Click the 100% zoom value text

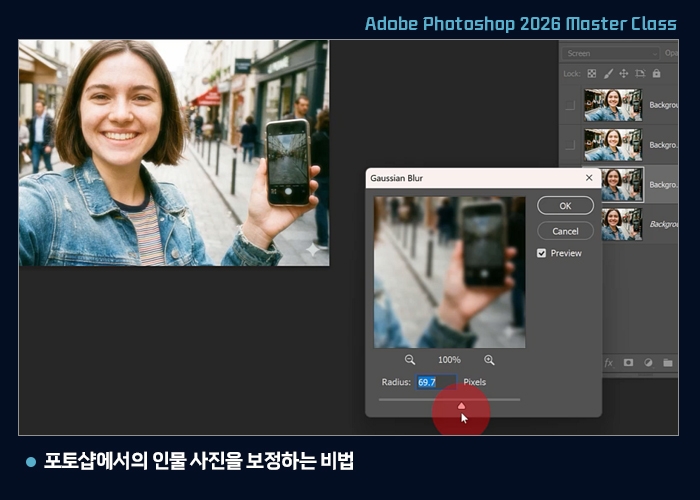(x=449, y=360)
